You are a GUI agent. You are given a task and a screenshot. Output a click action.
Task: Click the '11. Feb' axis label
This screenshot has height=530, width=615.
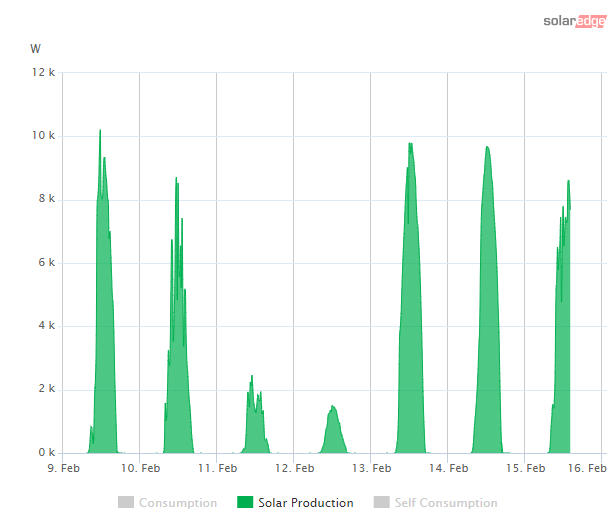[x=217, y=468]
